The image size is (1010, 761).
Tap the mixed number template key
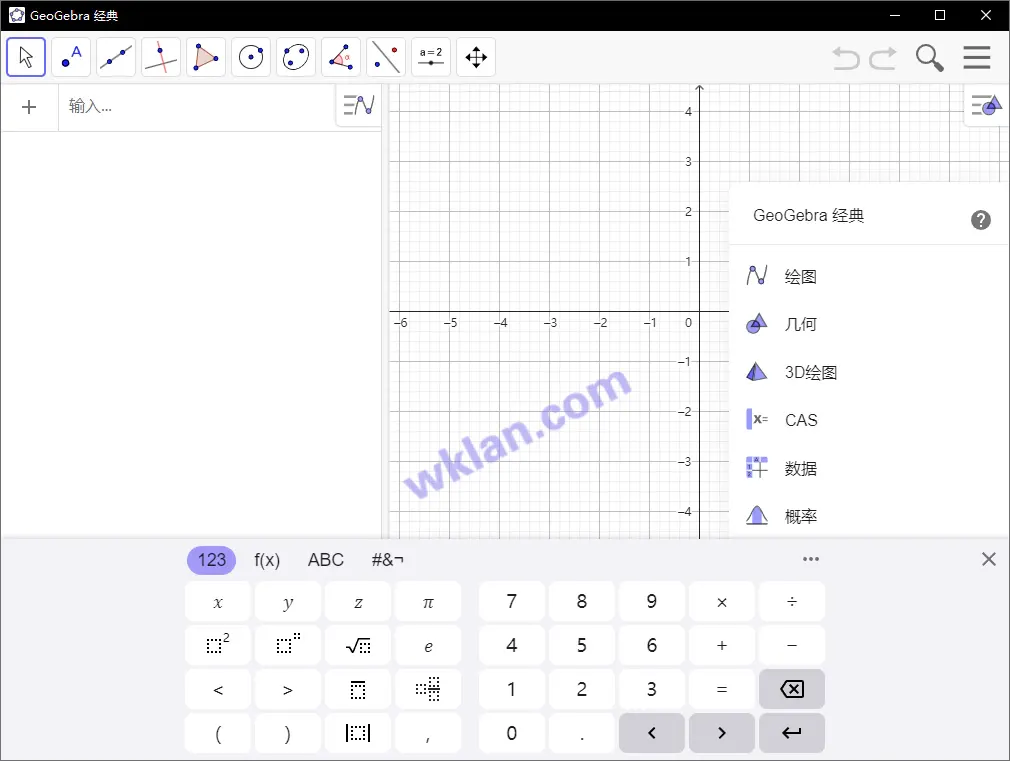click(x=428, y=689)
